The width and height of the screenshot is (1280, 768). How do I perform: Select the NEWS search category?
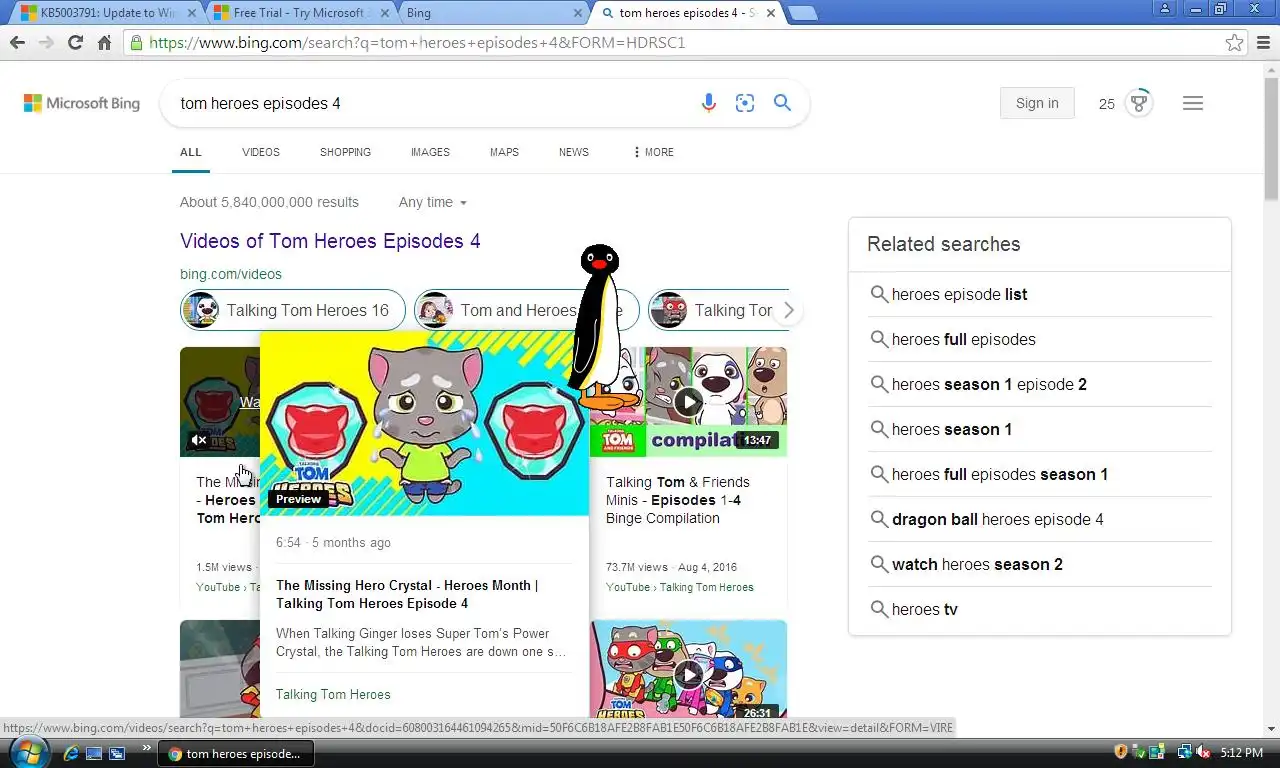(574, 152)
